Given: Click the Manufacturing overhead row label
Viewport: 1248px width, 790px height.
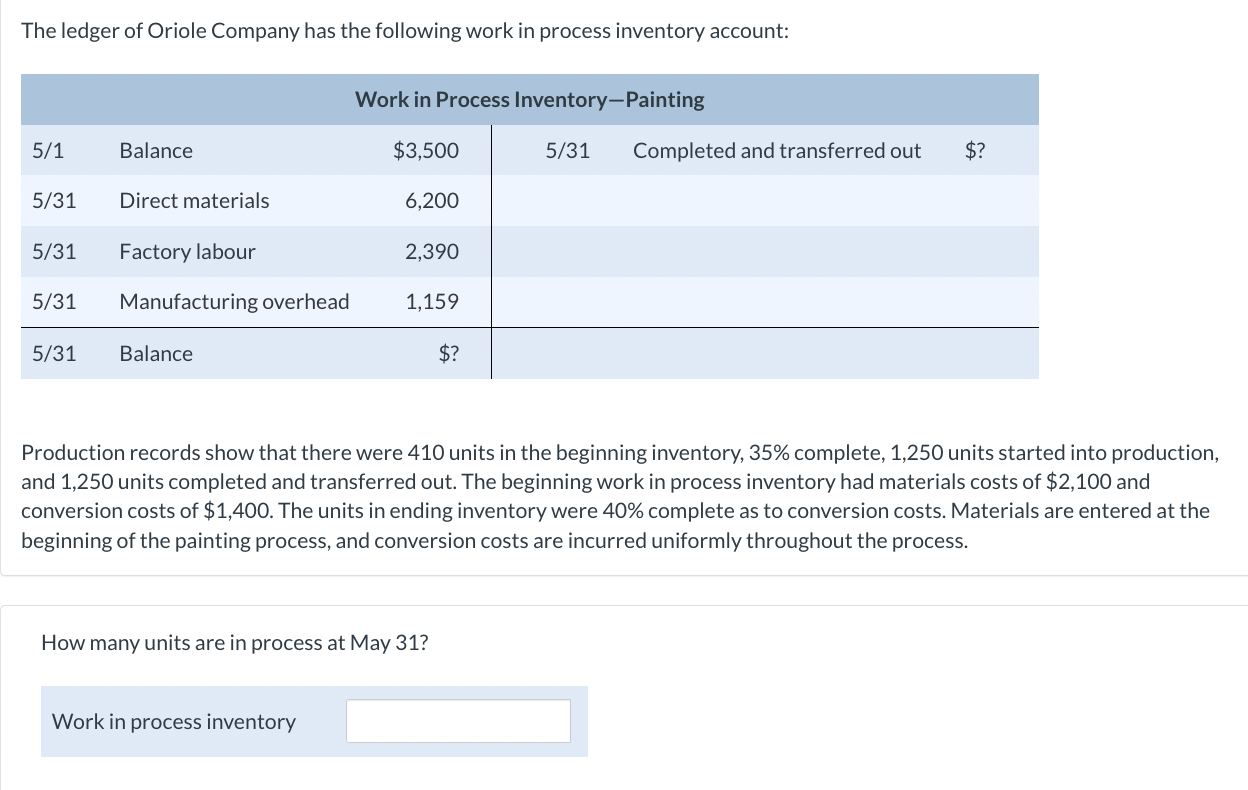Looking at the screenshot, I should coord(234,301).
